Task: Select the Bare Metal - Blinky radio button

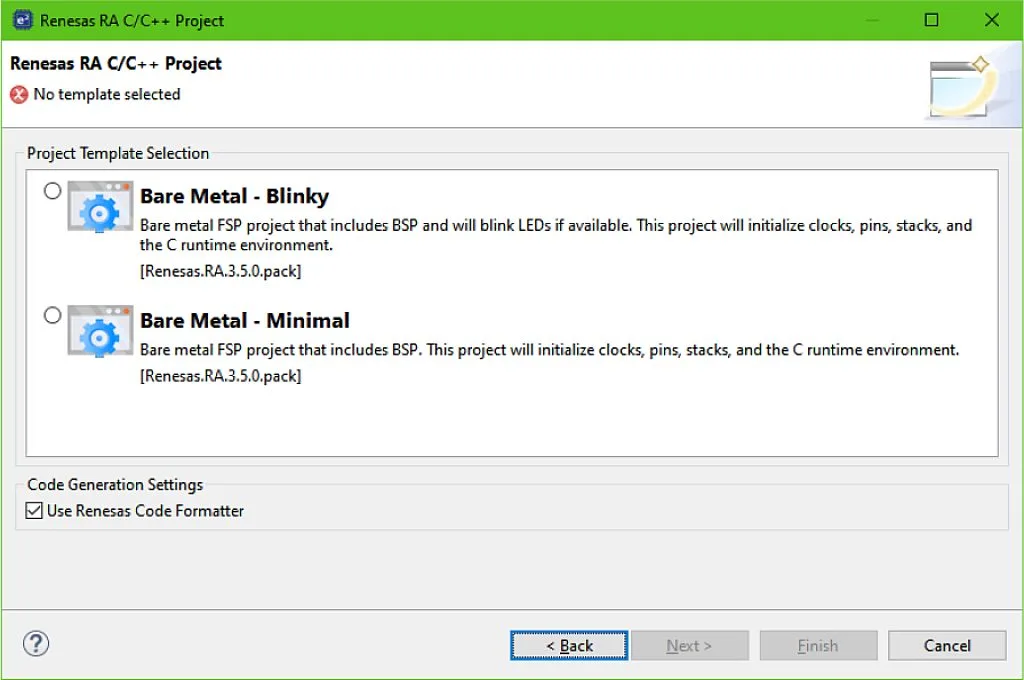Action: pos(53,191)
